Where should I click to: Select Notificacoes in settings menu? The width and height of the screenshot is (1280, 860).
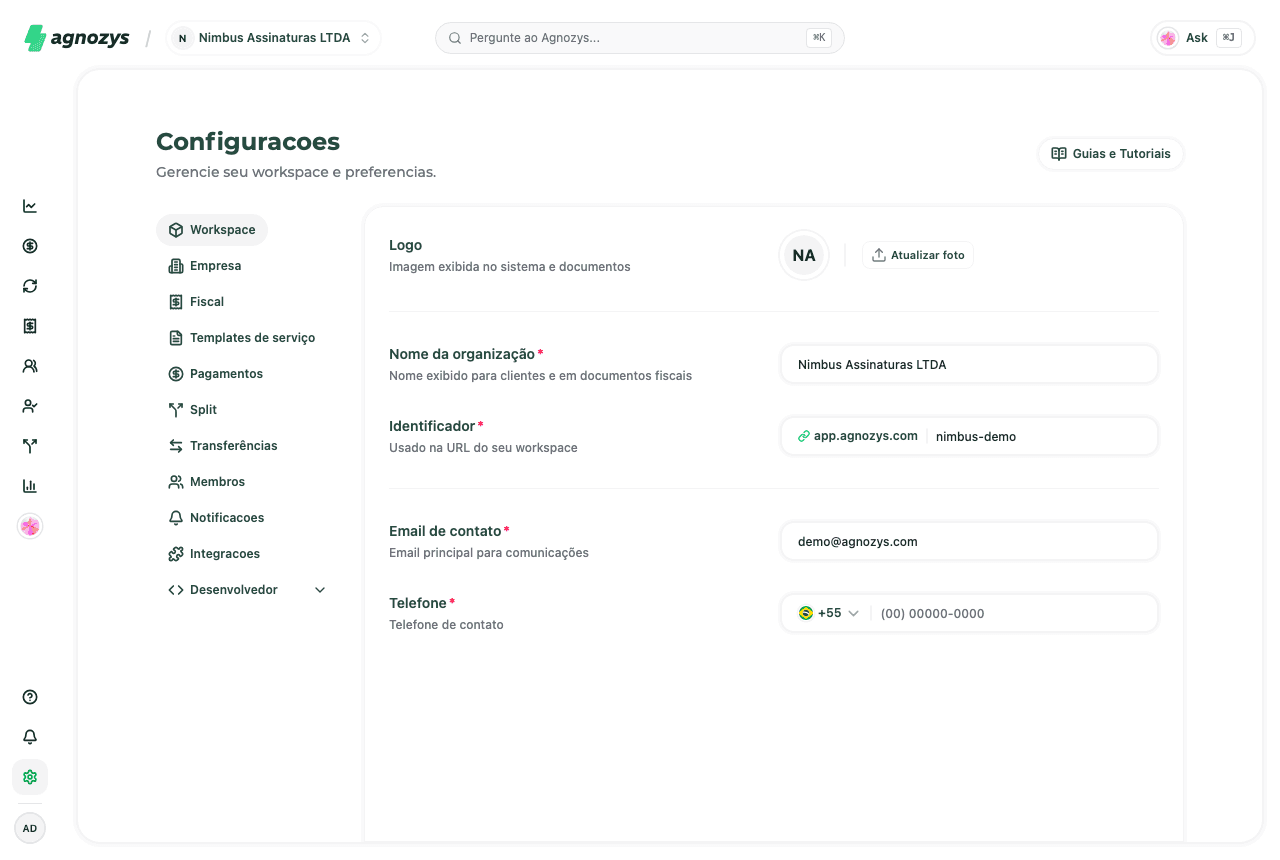coord(216,518)
